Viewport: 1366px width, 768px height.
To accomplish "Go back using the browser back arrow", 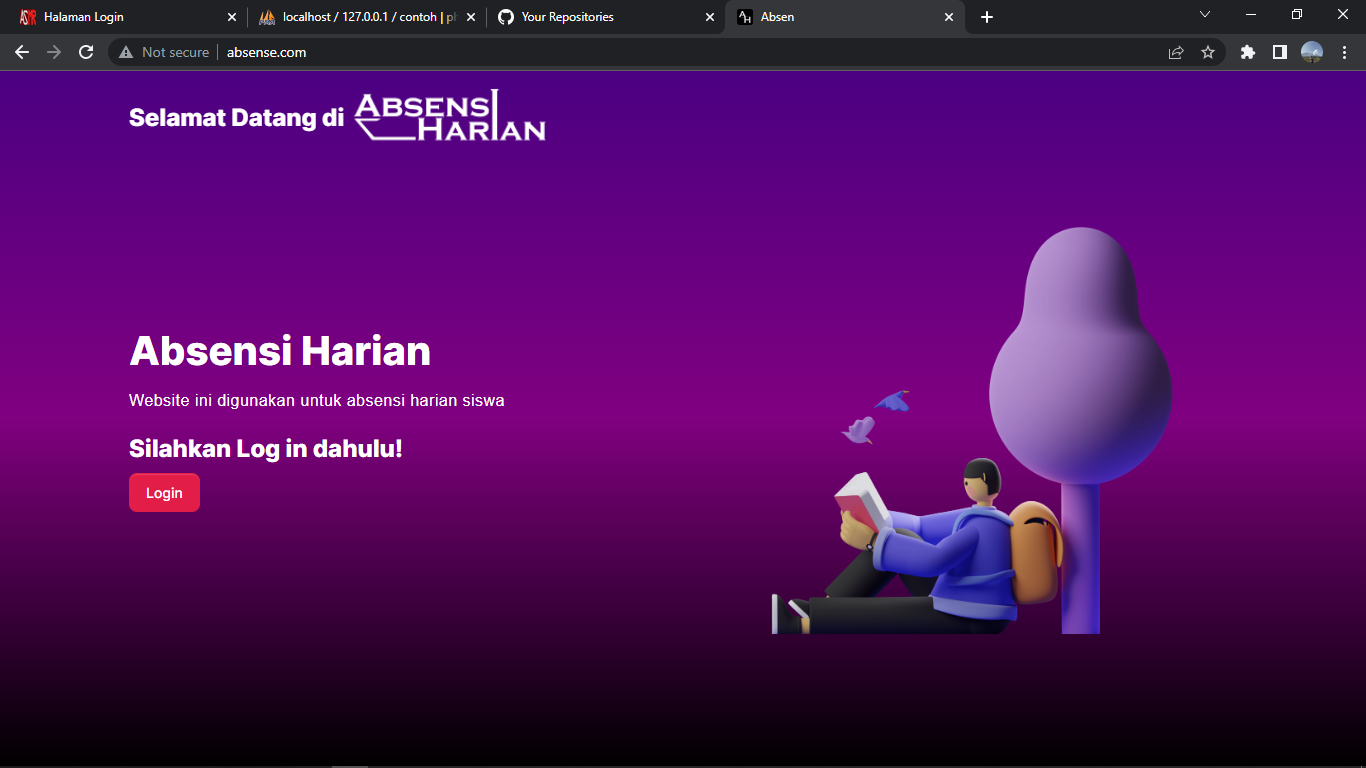I will coord(22,52).
